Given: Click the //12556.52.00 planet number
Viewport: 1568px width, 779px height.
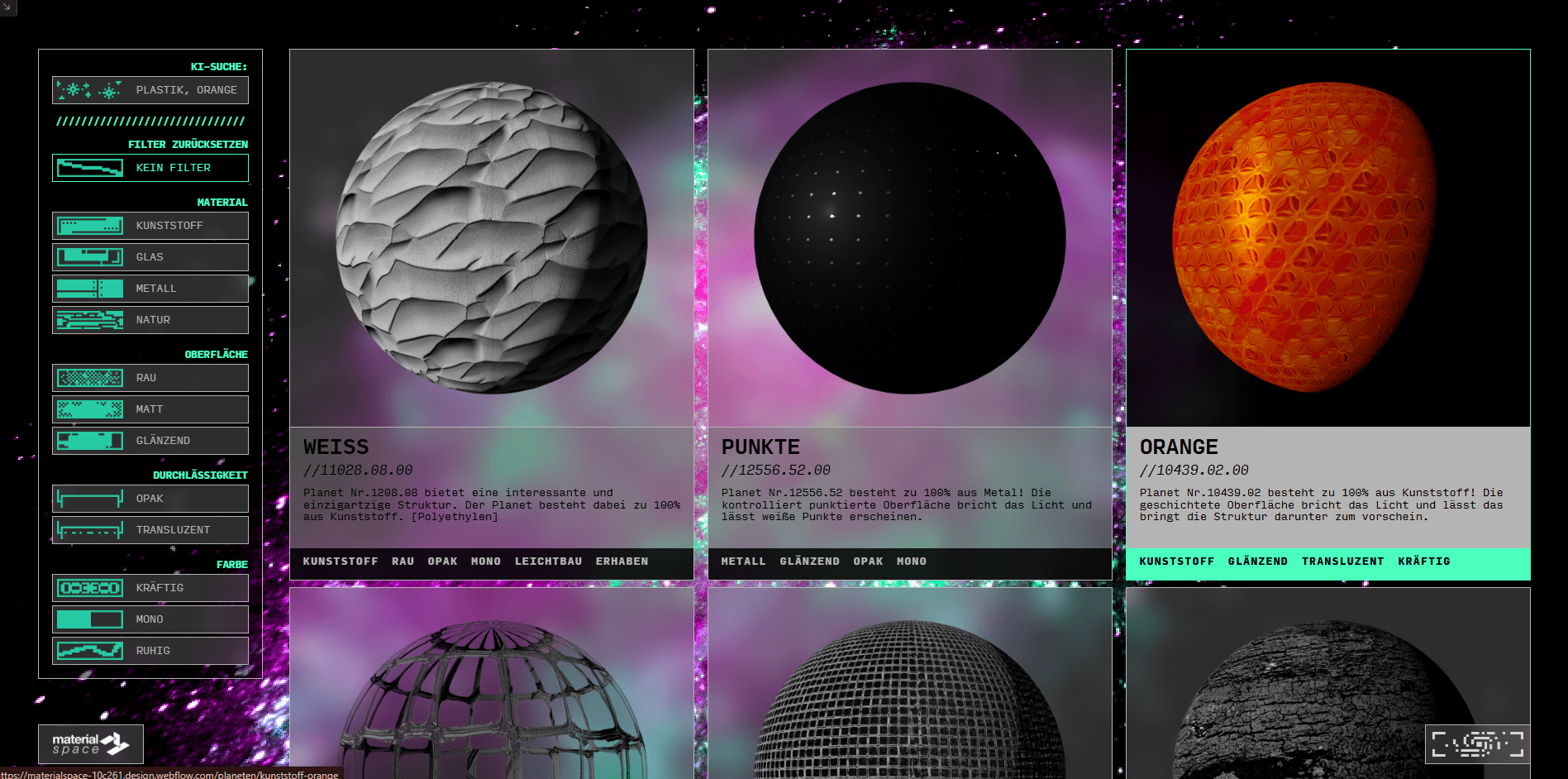Looking at the screenshot, I should (776, 471).
